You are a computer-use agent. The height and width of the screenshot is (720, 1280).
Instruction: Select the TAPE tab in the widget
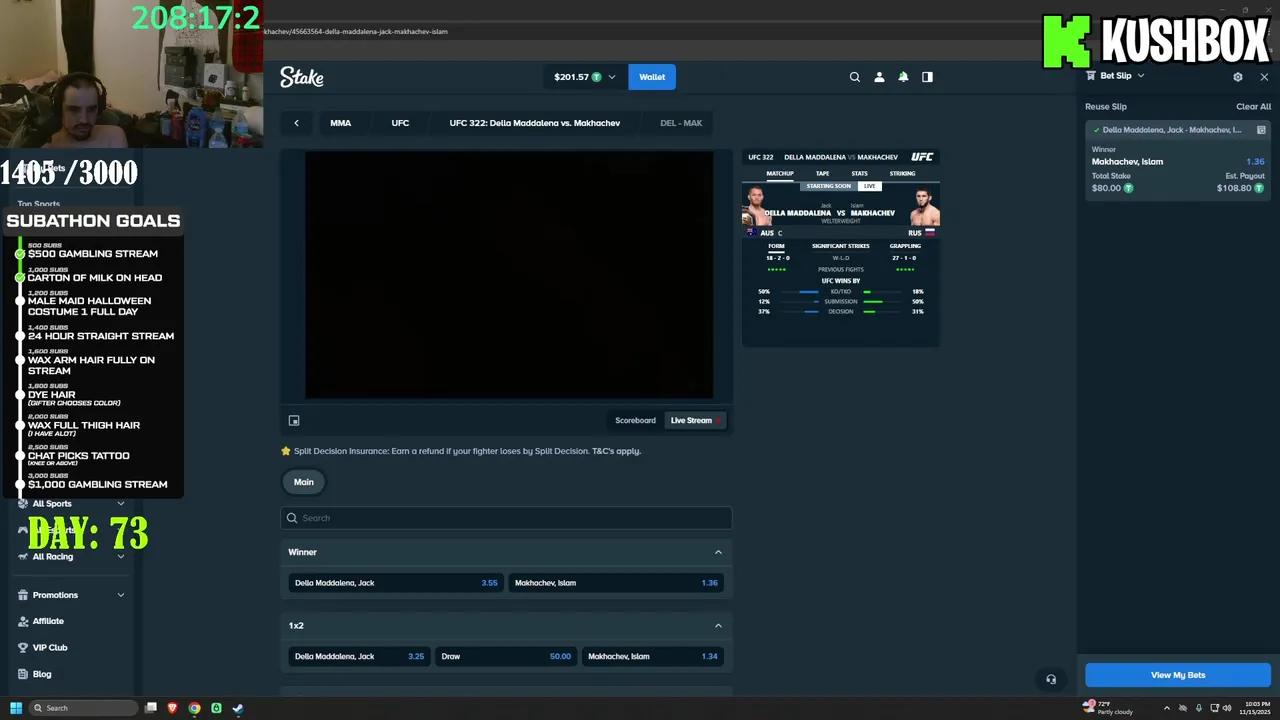click(822, 173)
